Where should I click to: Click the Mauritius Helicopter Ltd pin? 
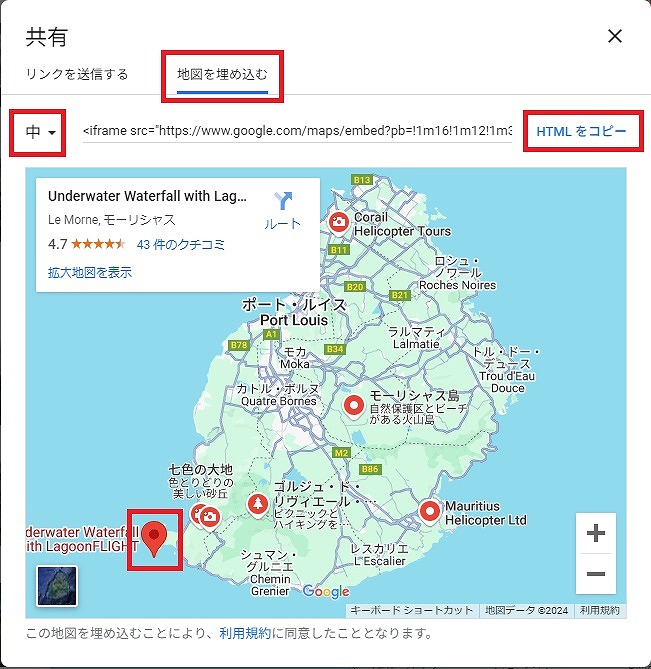(430, 512)
